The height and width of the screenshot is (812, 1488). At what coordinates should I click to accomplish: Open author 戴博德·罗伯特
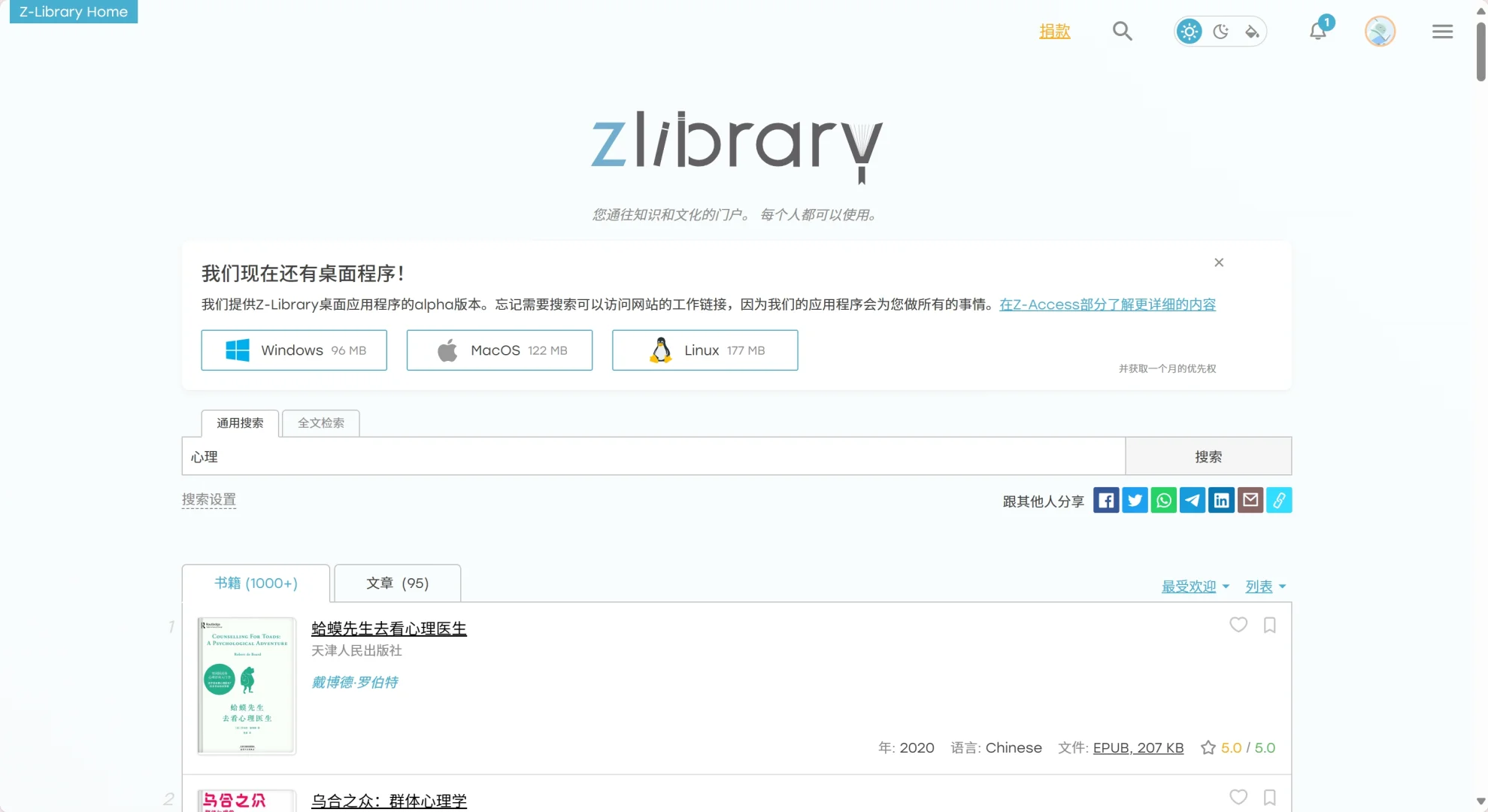pyautogui.click(x=354, y=682)
